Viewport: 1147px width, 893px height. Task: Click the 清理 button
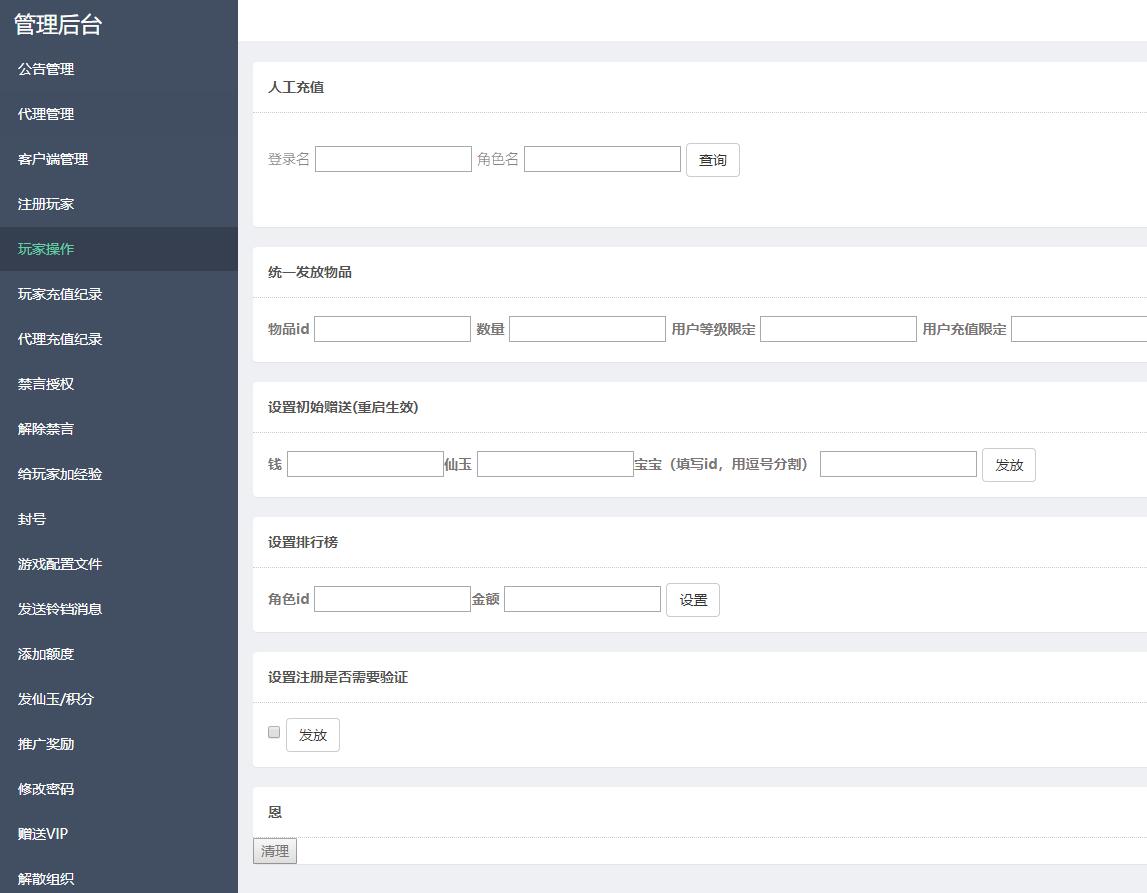coord(275,851)
